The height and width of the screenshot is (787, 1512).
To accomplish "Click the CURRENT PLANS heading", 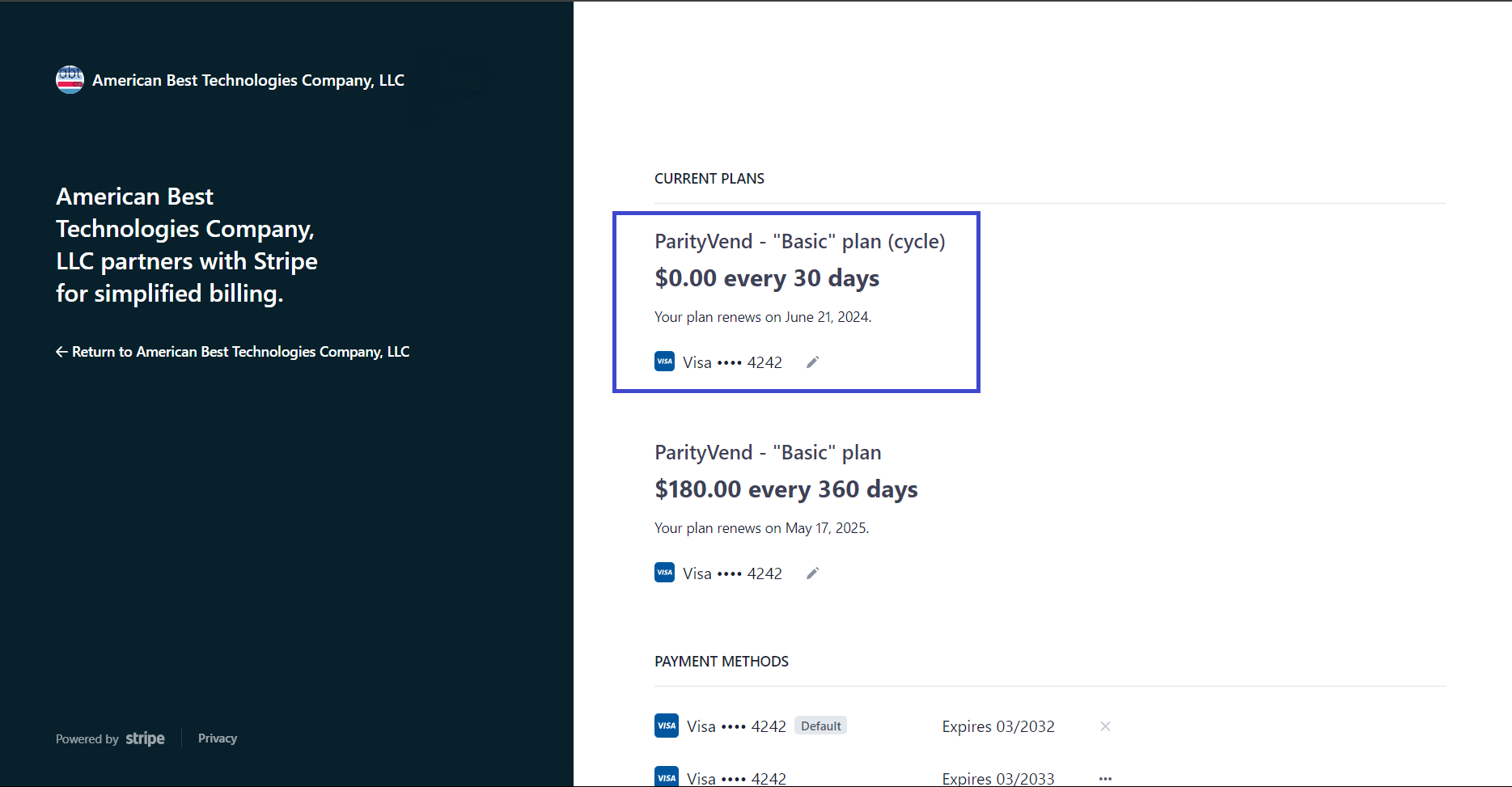I will tap(709, 179).
